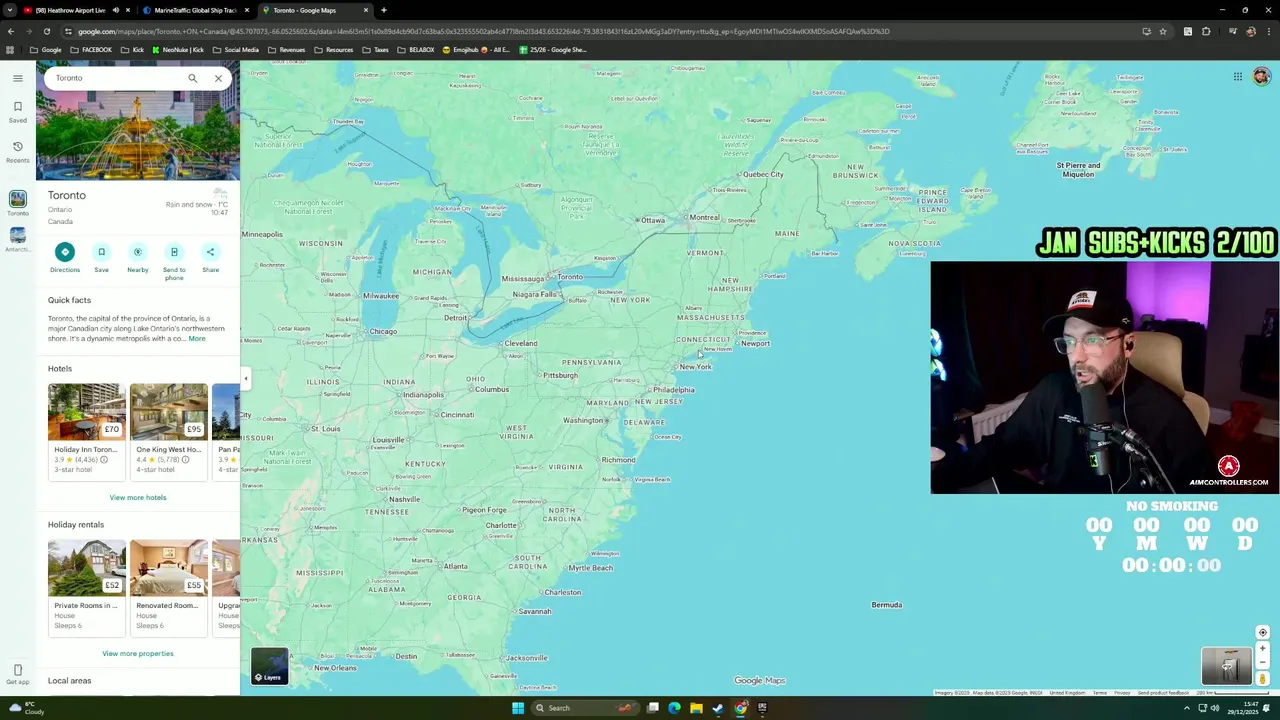Image resolution: width=1280 pixels, height=720 pixels.
Task: Open File Explorer from the taskbar
Action: 696,708
